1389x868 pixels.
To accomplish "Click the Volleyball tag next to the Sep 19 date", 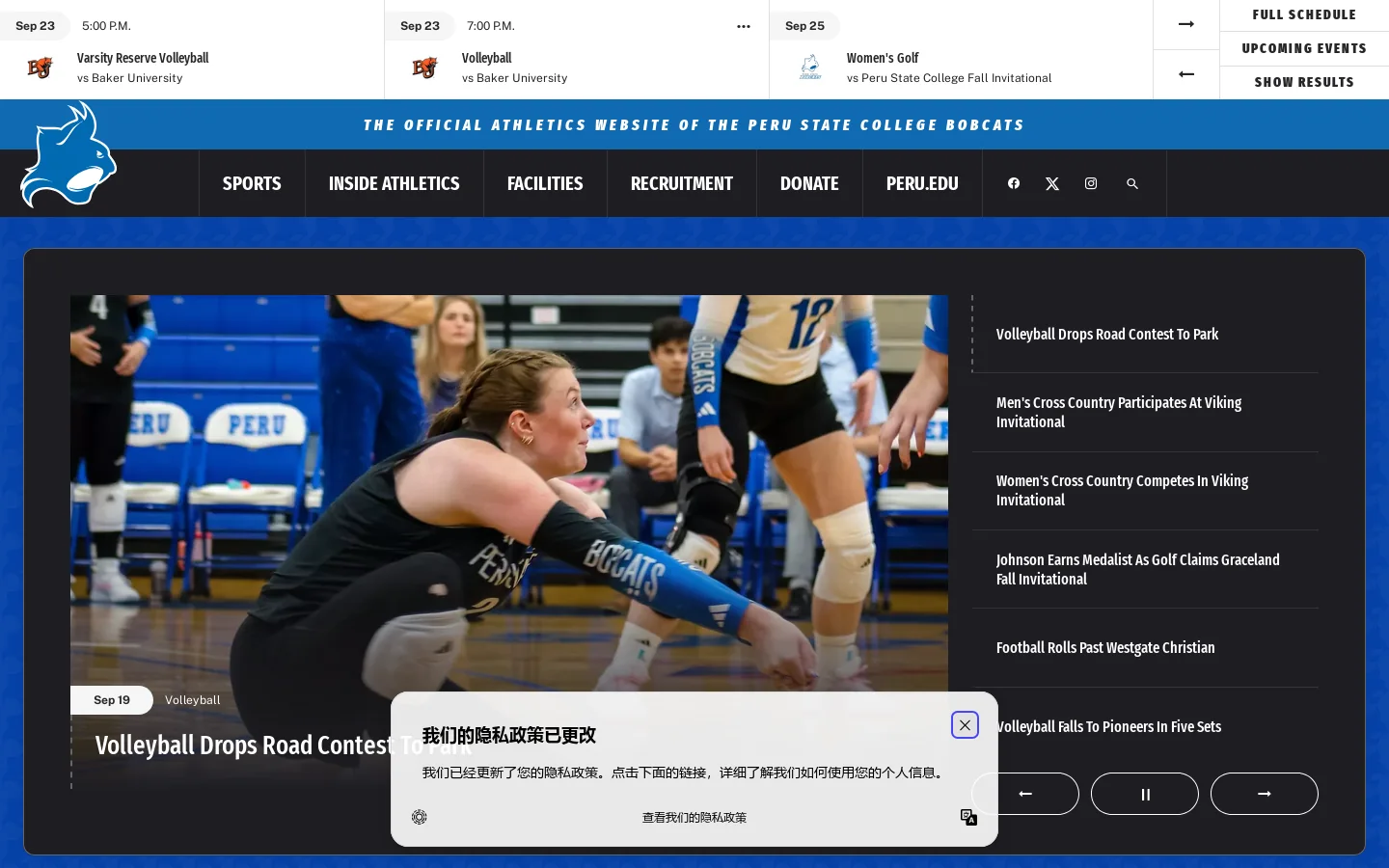I will pos(192,700).
